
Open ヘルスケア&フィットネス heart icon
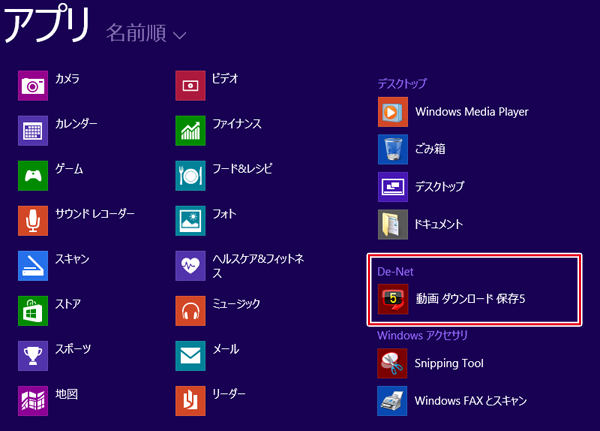(190, 266)
